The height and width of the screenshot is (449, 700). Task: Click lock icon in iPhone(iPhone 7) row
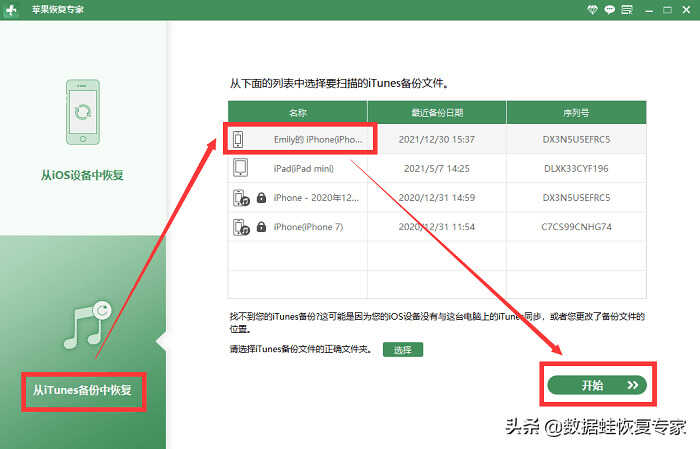point(262,227)
